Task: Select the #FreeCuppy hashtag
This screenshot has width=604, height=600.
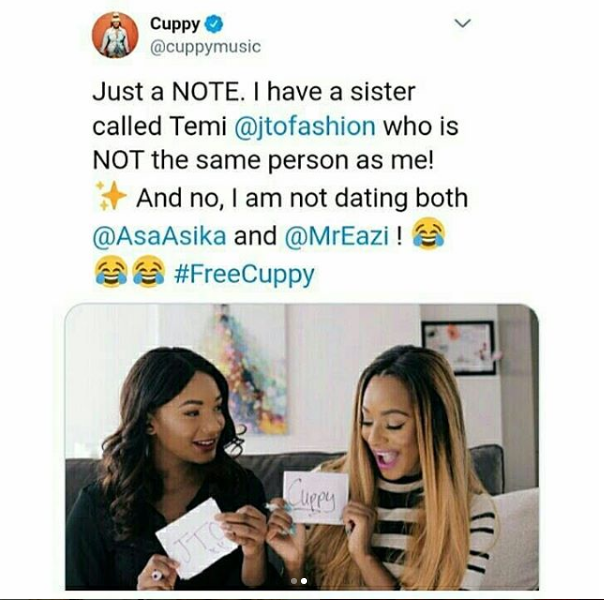Action: click(x=244, y=274)
